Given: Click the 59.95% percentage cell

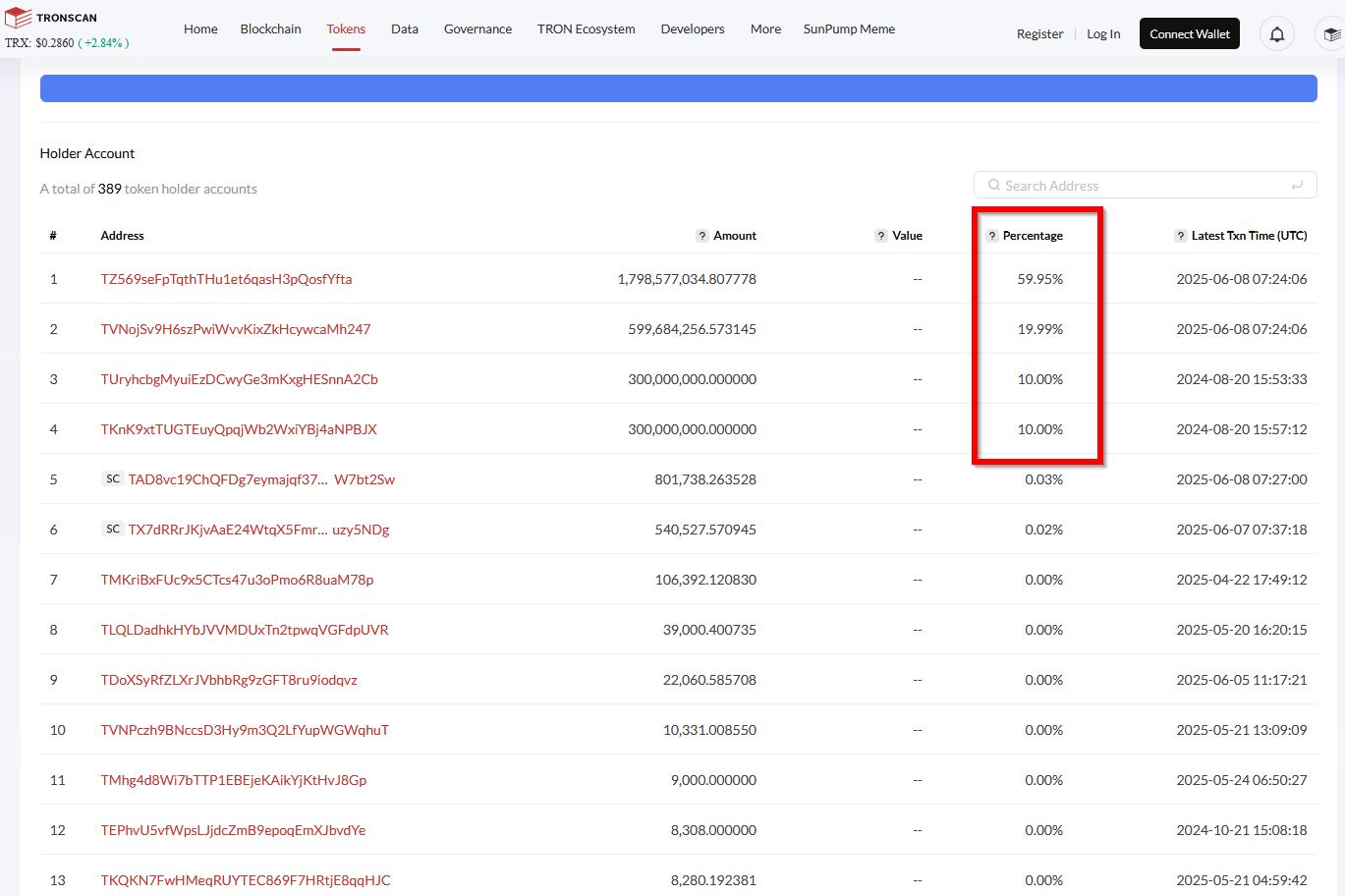Looking at the screenshot, I should (1040, 279).
